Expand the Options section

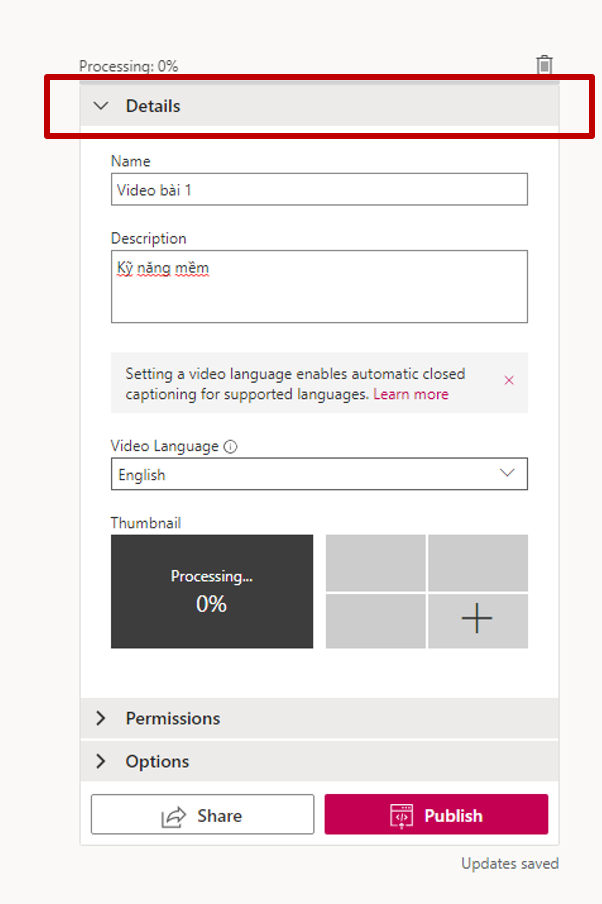click(157, 761)
